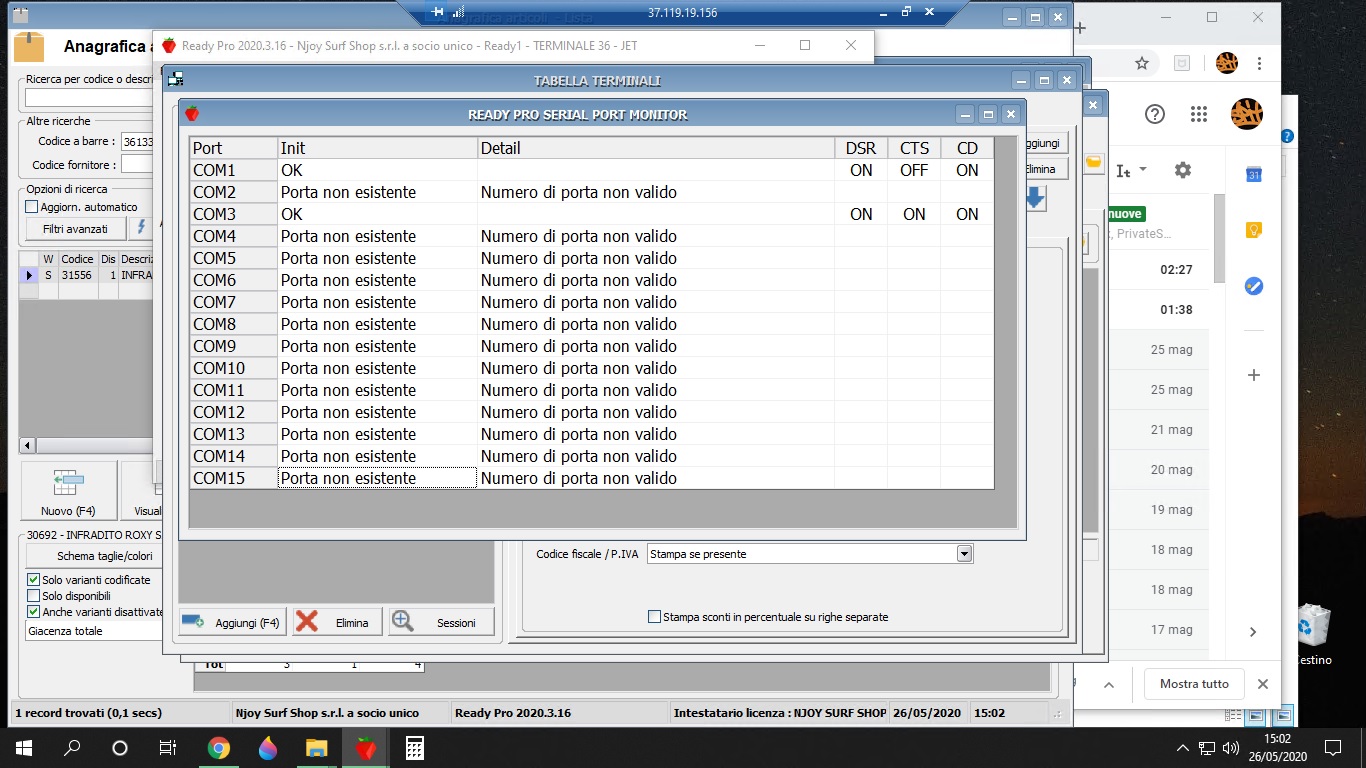Select the COM15 Init cell
Image resolution: width=1366 pixels, height=768 pixels.
coord(378,478)
